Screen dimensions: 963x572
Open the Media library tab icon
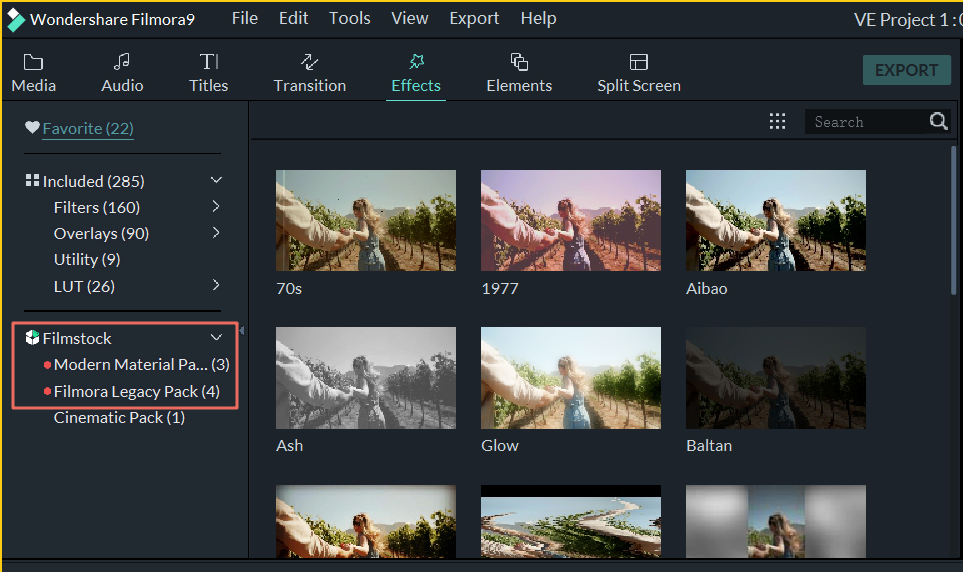click(33, 62)
